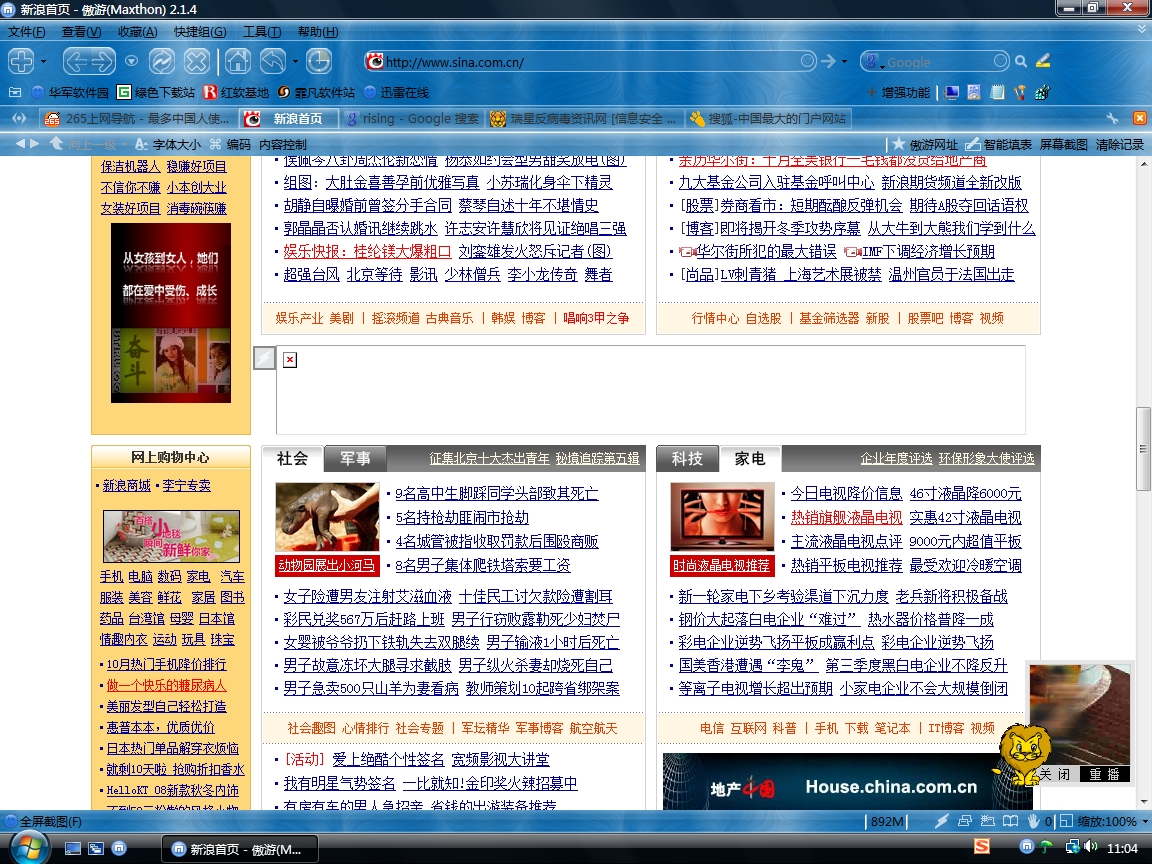Expand the undo closed tabs dropdown arrow
The image size is (1152, 864).
295,61
